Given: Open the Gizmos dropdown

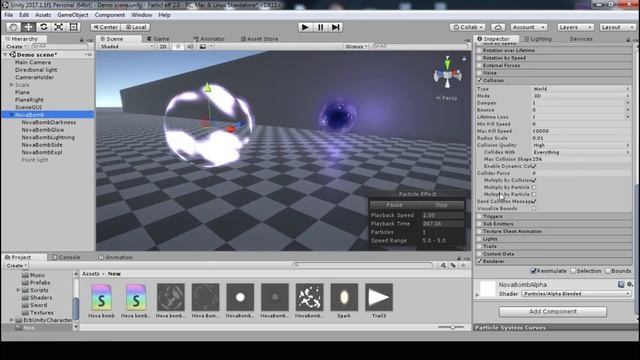Looking at the screenshot, I should [x=356, y=47].
